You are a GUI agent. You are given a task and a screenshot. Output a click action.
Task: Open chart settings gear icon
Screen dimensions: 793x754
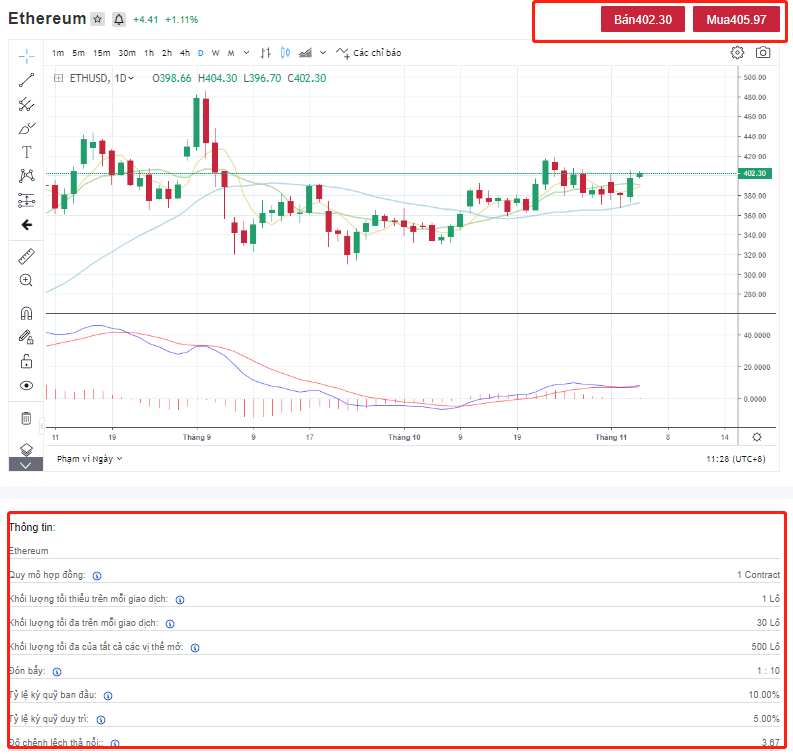click(x=737, y=52)
